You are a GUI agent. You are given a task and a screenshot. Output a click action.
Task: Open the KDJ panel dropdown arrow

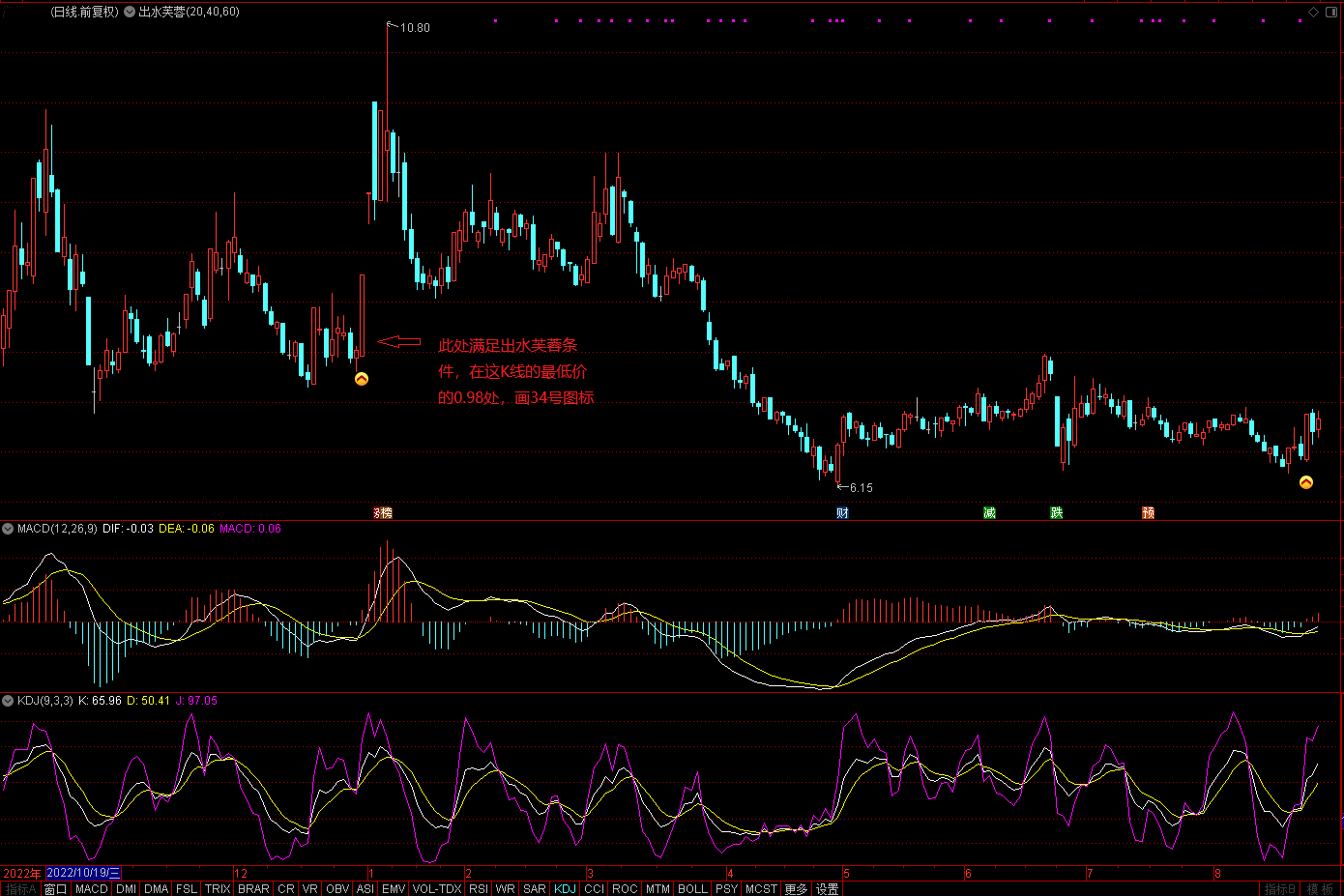tap(8, 701)
